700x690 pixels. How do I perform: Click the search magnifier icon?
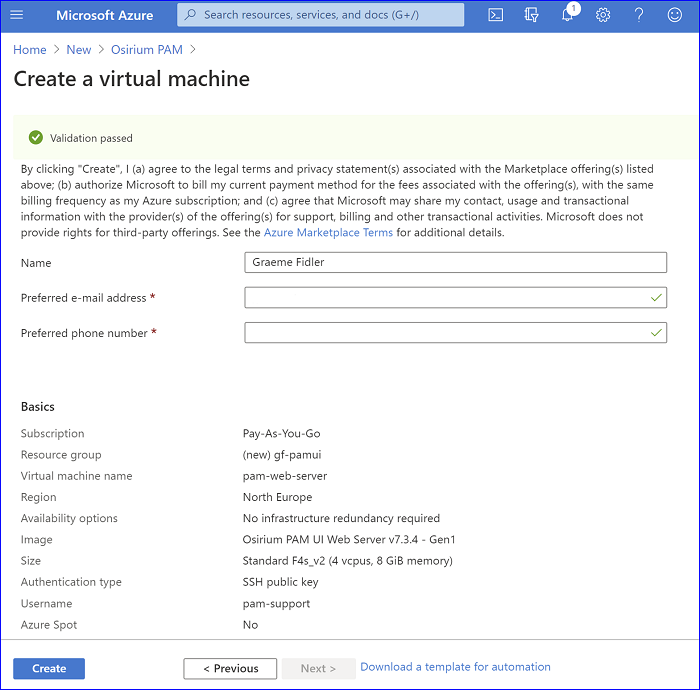[190, 15]
